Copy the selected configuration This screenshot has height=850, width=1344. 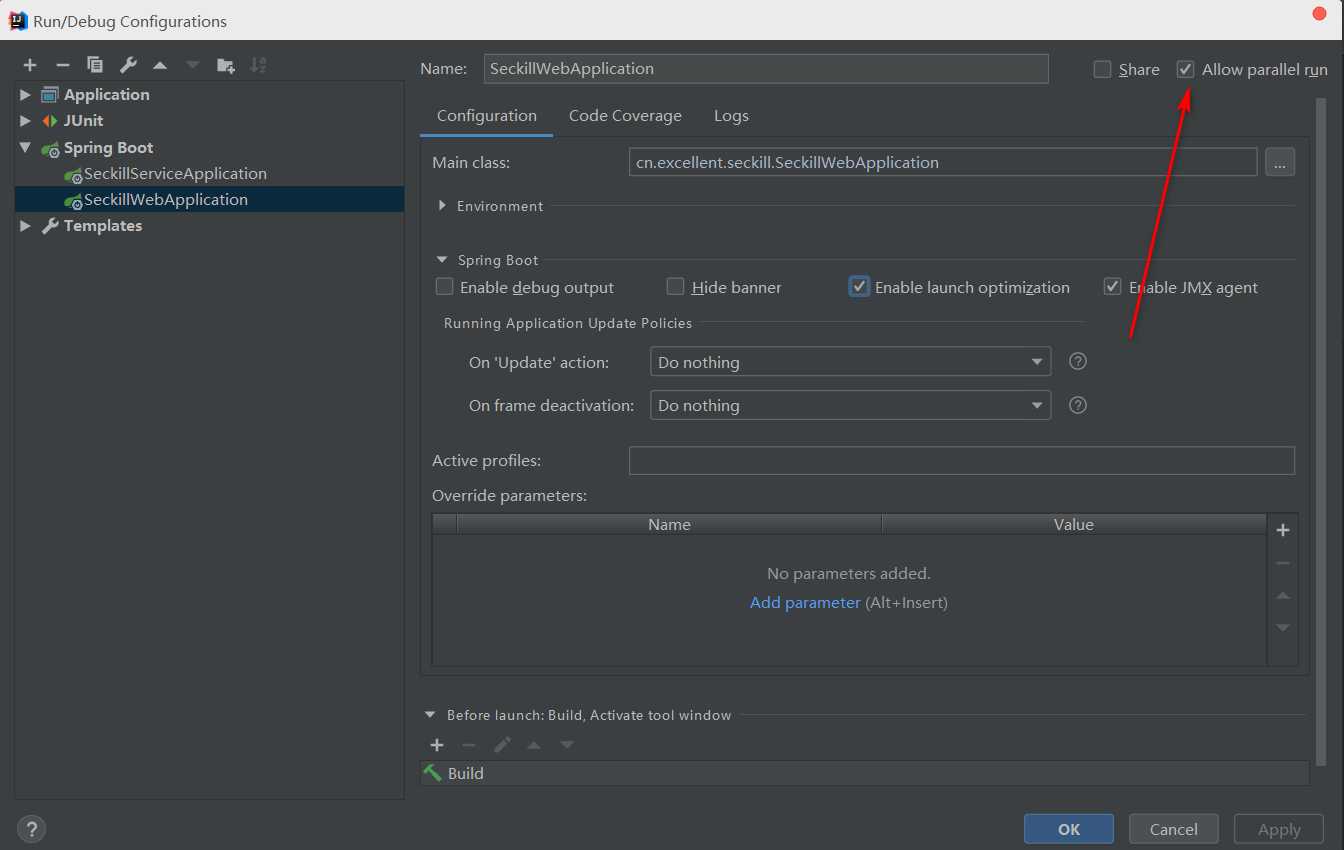(x=95, y=65)
